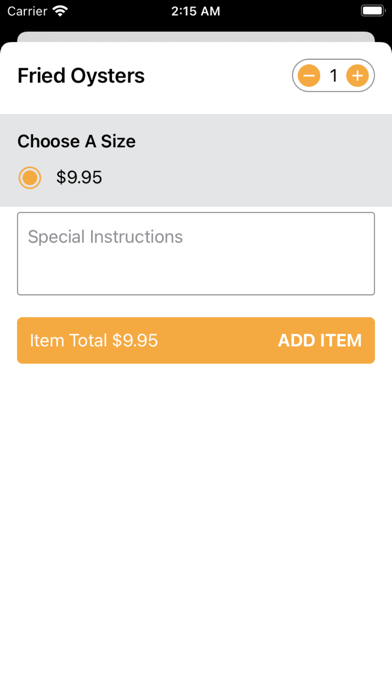Image resolution: width=392 pixels, height=696 pixels.
Task: Tap the Carrier label in status bar
Action: [x=28, y=11]
